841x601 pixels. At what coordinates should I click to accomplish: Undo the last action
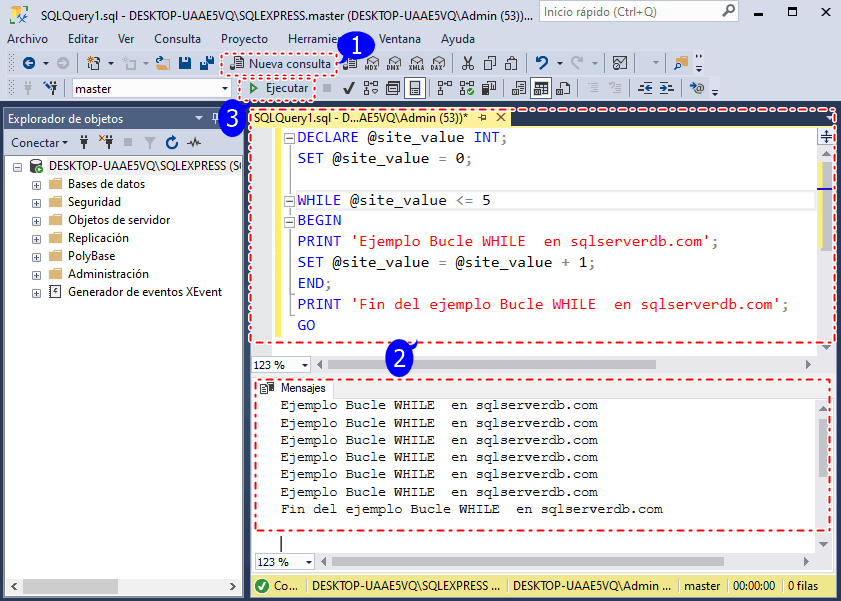tap(542, 63)
